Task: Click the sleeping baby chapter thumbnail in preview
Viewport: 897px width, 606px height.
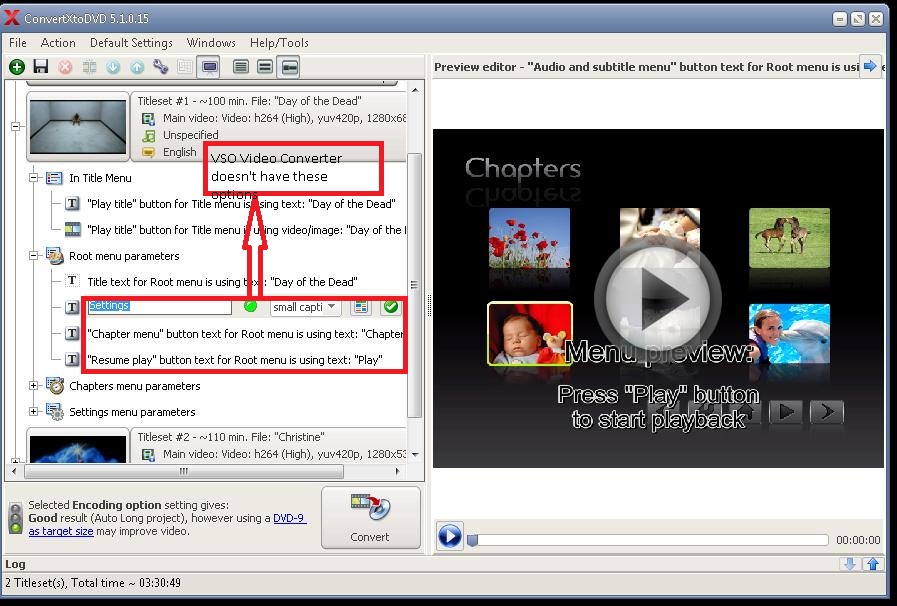Action: 530,334
